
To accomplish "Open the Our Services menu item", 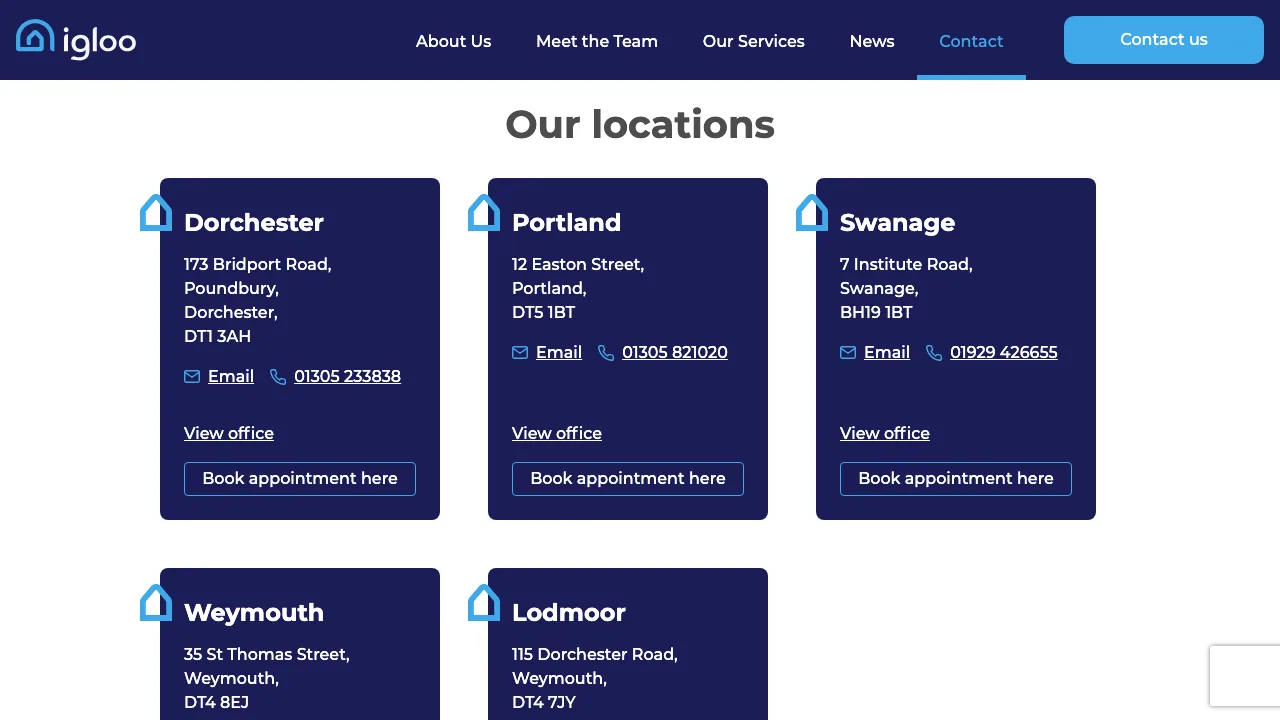I will tap(753, 41).
